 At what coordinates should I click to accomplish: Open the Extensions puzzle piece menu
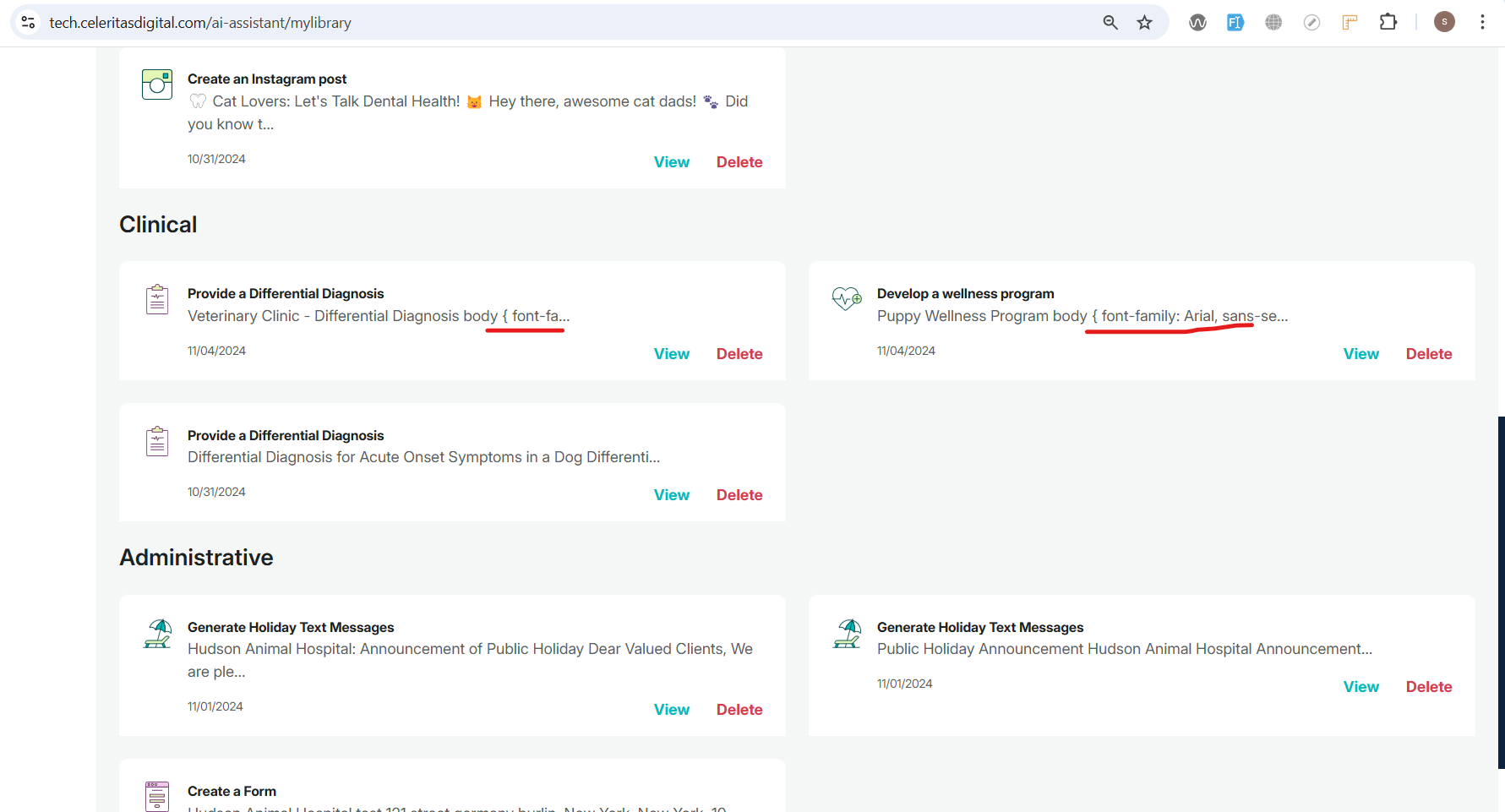click(1388, 22)
